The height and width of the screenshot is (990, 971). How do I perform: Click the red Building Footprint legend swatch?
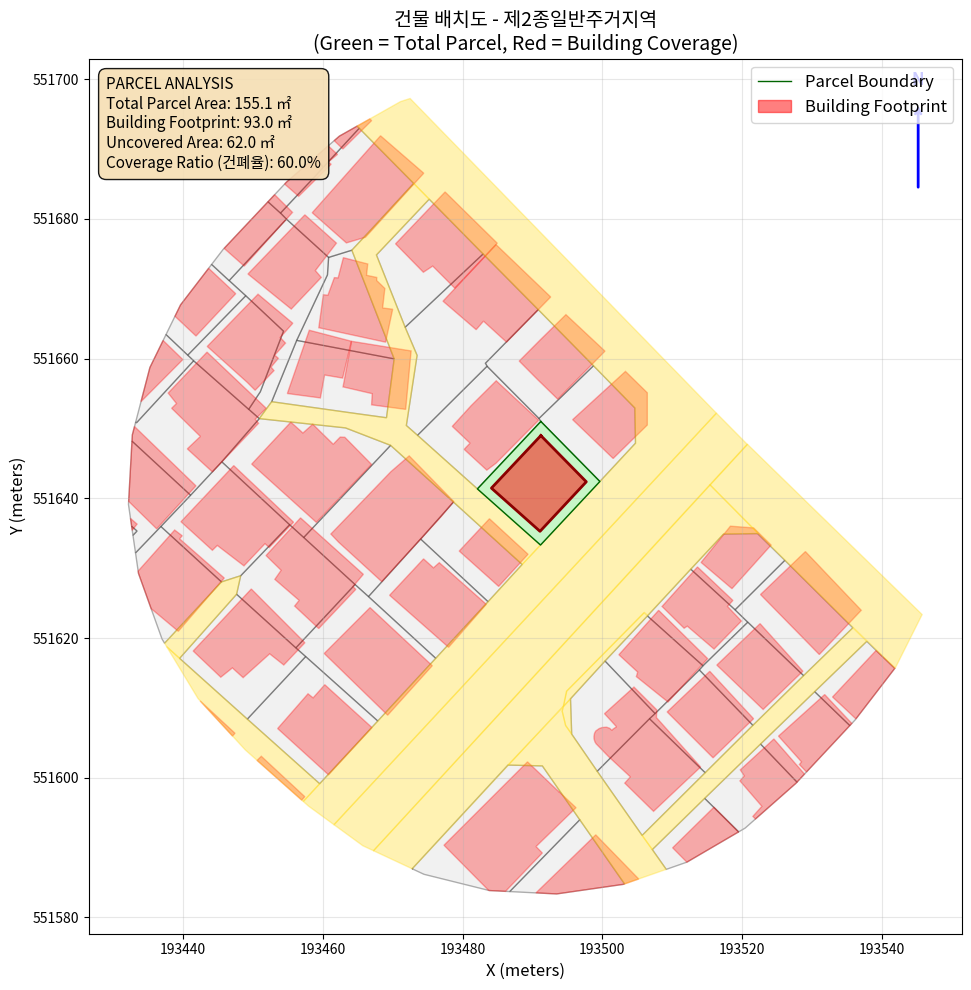coord(774,107)
